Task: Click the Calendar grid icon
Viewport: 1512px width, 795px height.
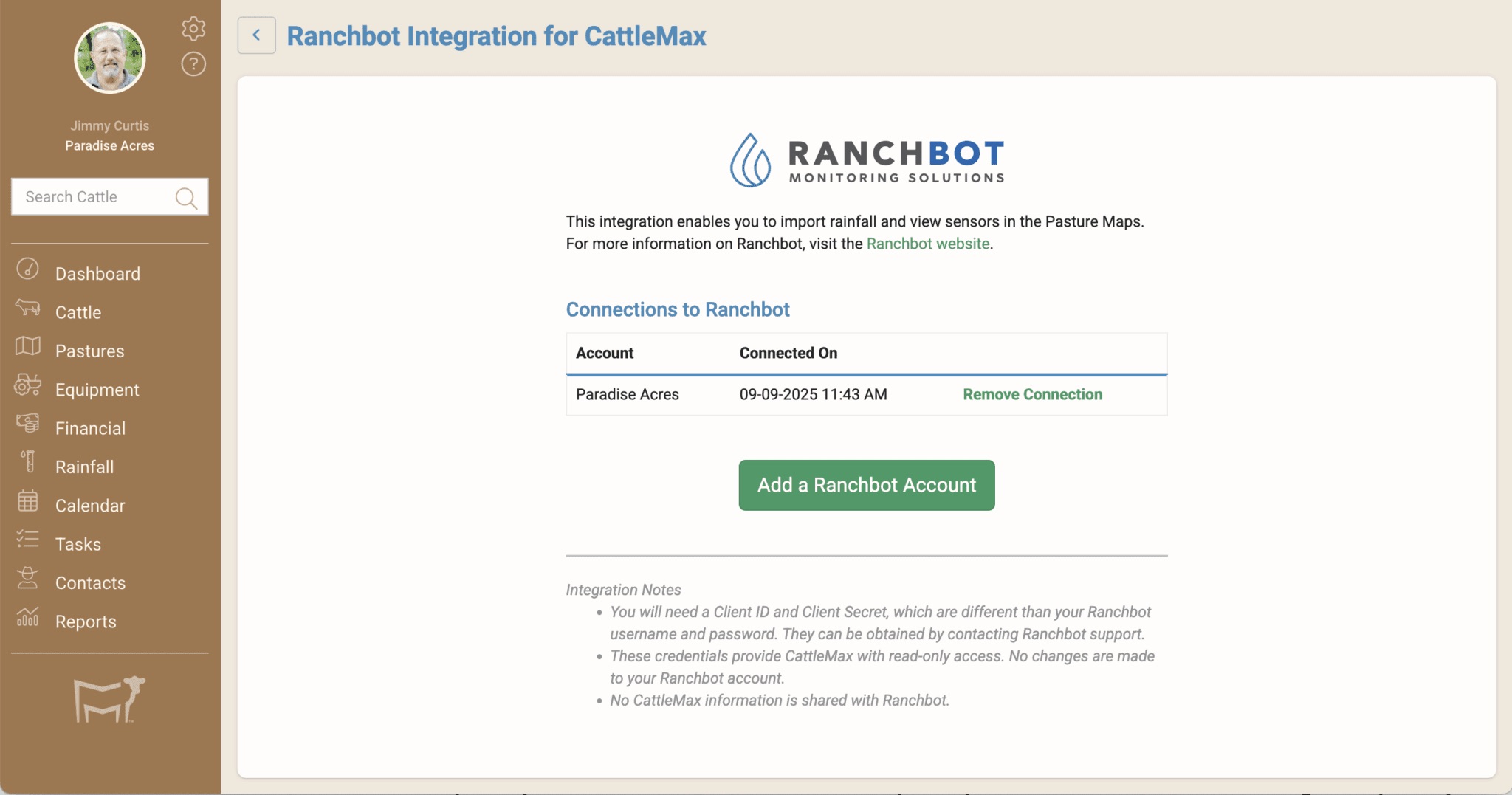Action: [28, 500]
